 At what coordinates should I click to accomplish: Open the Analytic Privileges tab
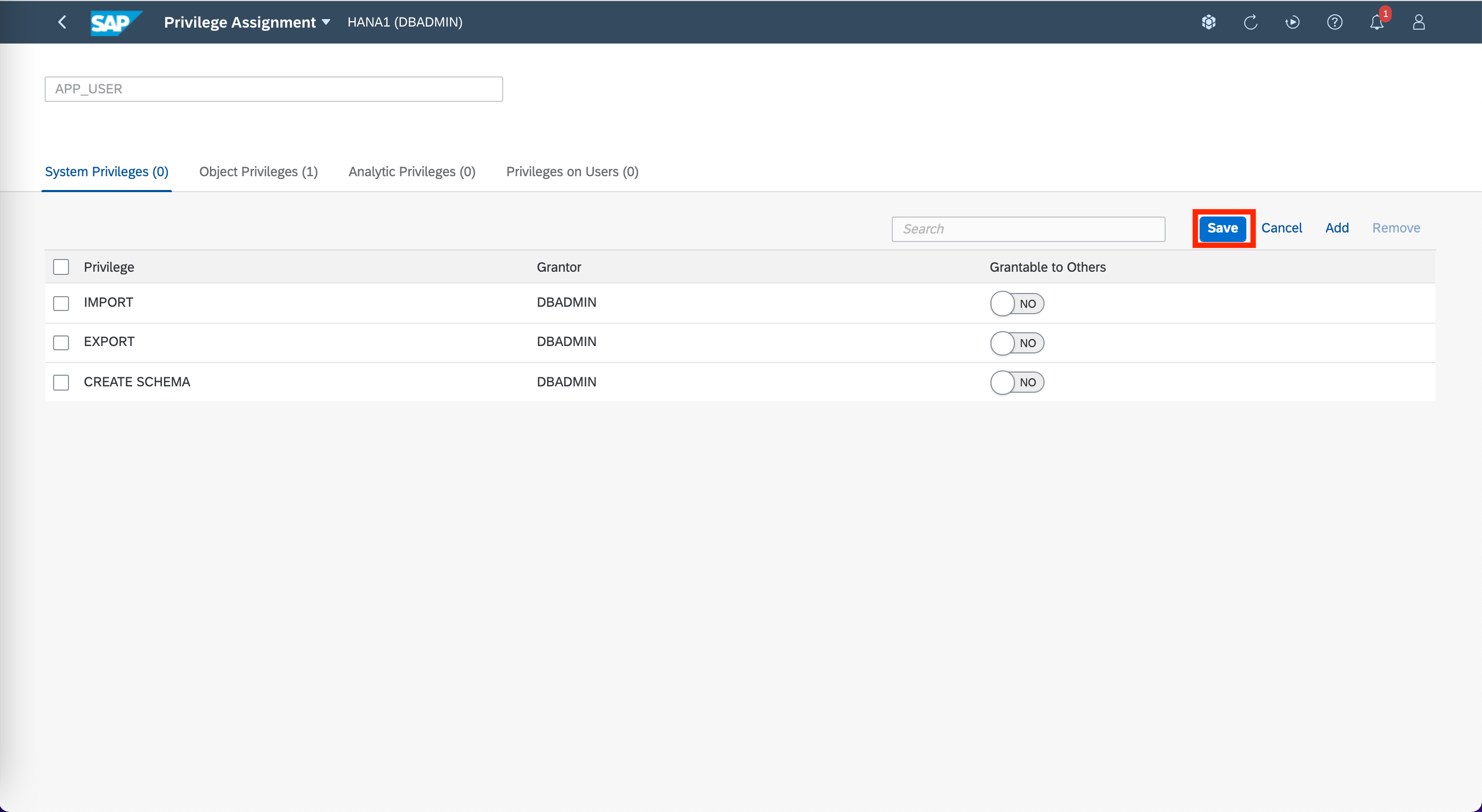tap(412, 171)
